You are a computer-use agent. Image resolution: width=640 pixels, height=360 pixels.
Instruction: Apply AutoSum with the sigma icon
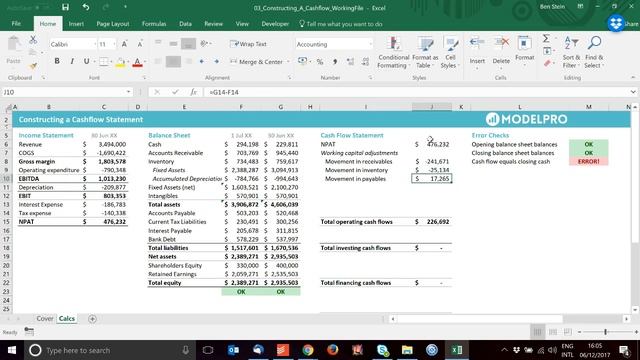[x=546, y=38]
